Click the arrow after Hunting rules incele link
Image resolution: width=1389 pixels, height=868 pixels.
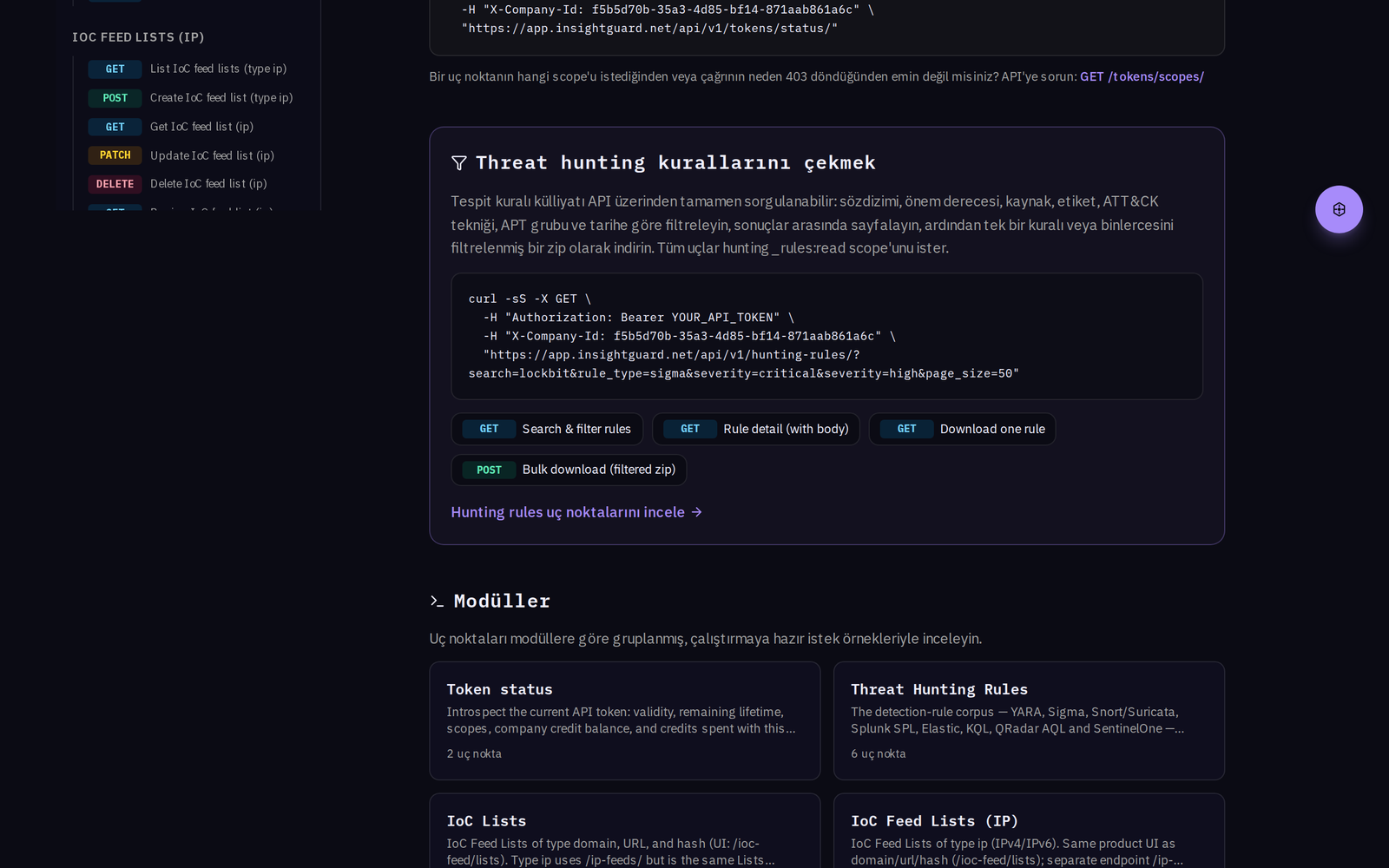click(x=696, y=512)
